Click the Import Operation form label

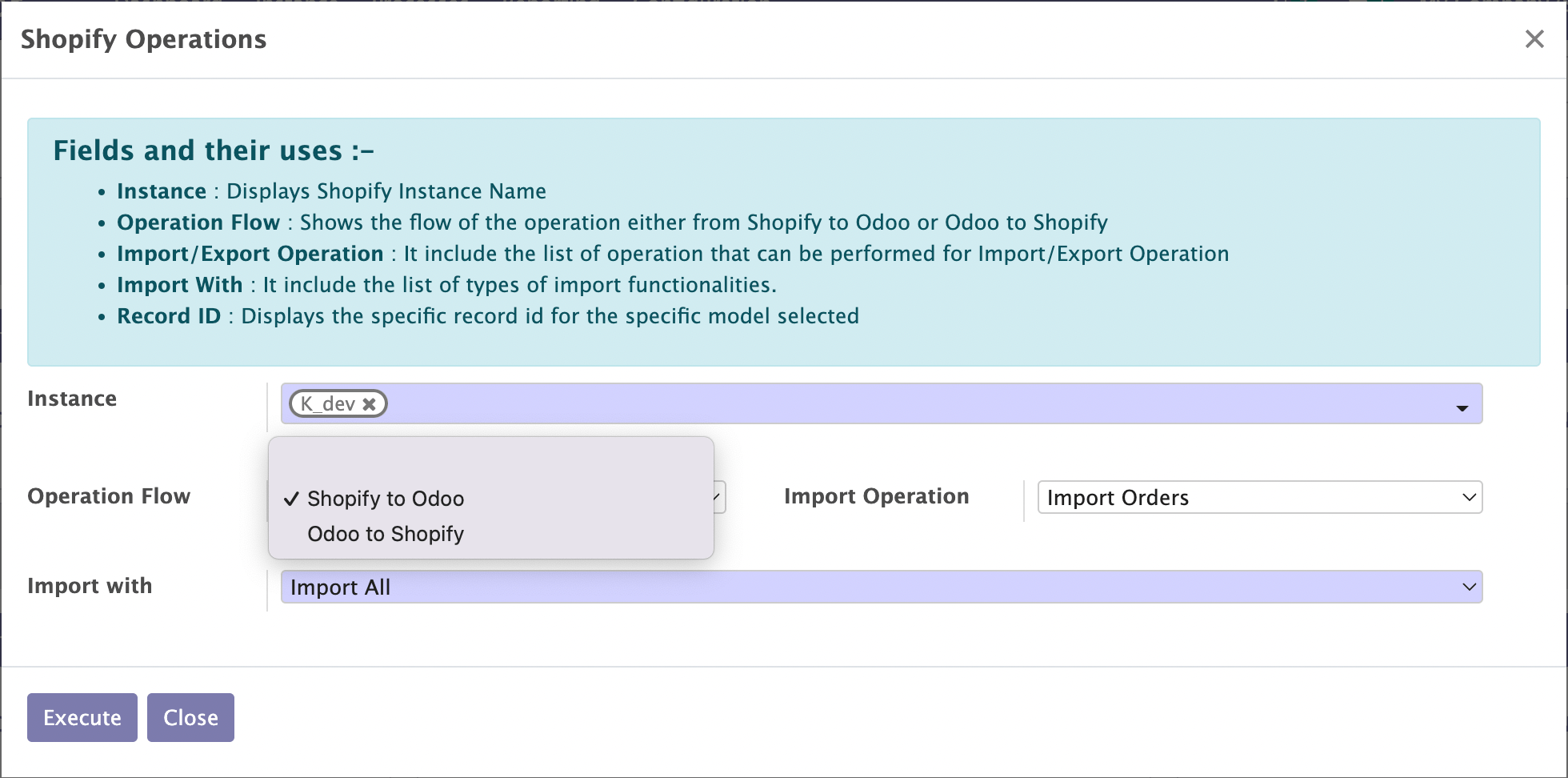coord(876,496)
